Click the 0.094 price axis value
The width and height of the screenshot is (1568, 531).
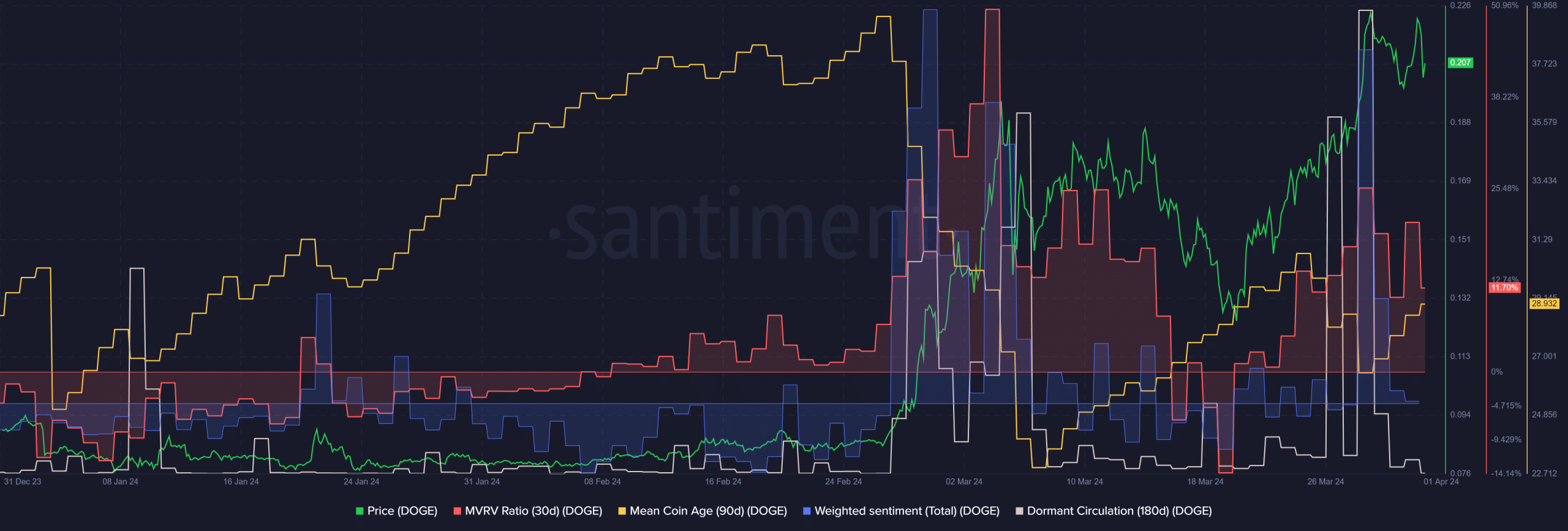(1460, 415)
